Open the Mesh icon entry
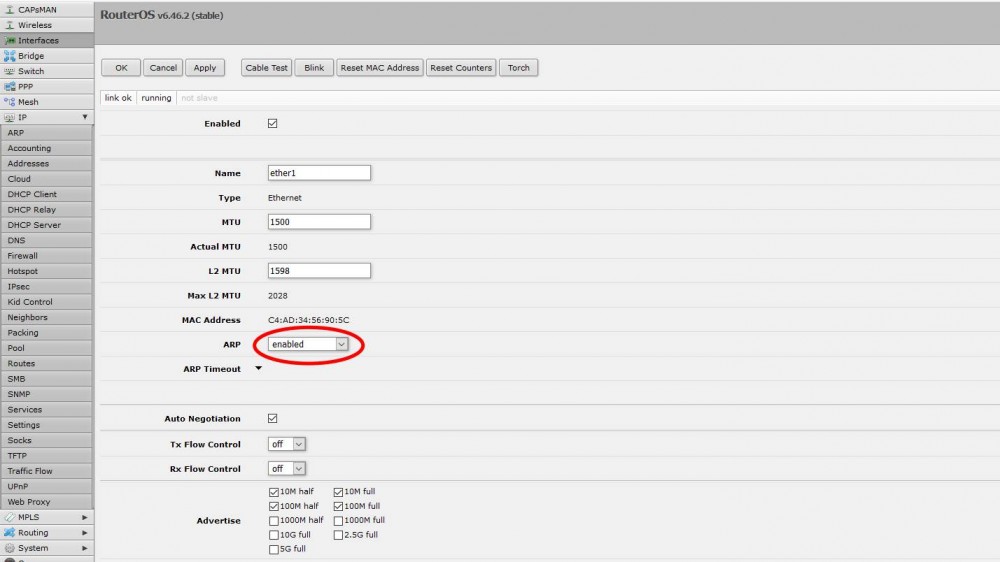Viewport: 1000px width, 562px height. click(10, 102)
